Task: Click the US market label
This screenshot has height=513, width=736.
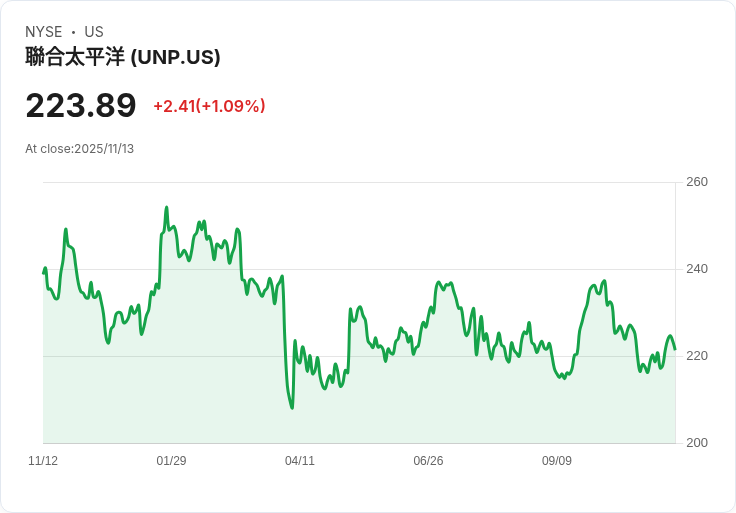Action: 94,32
